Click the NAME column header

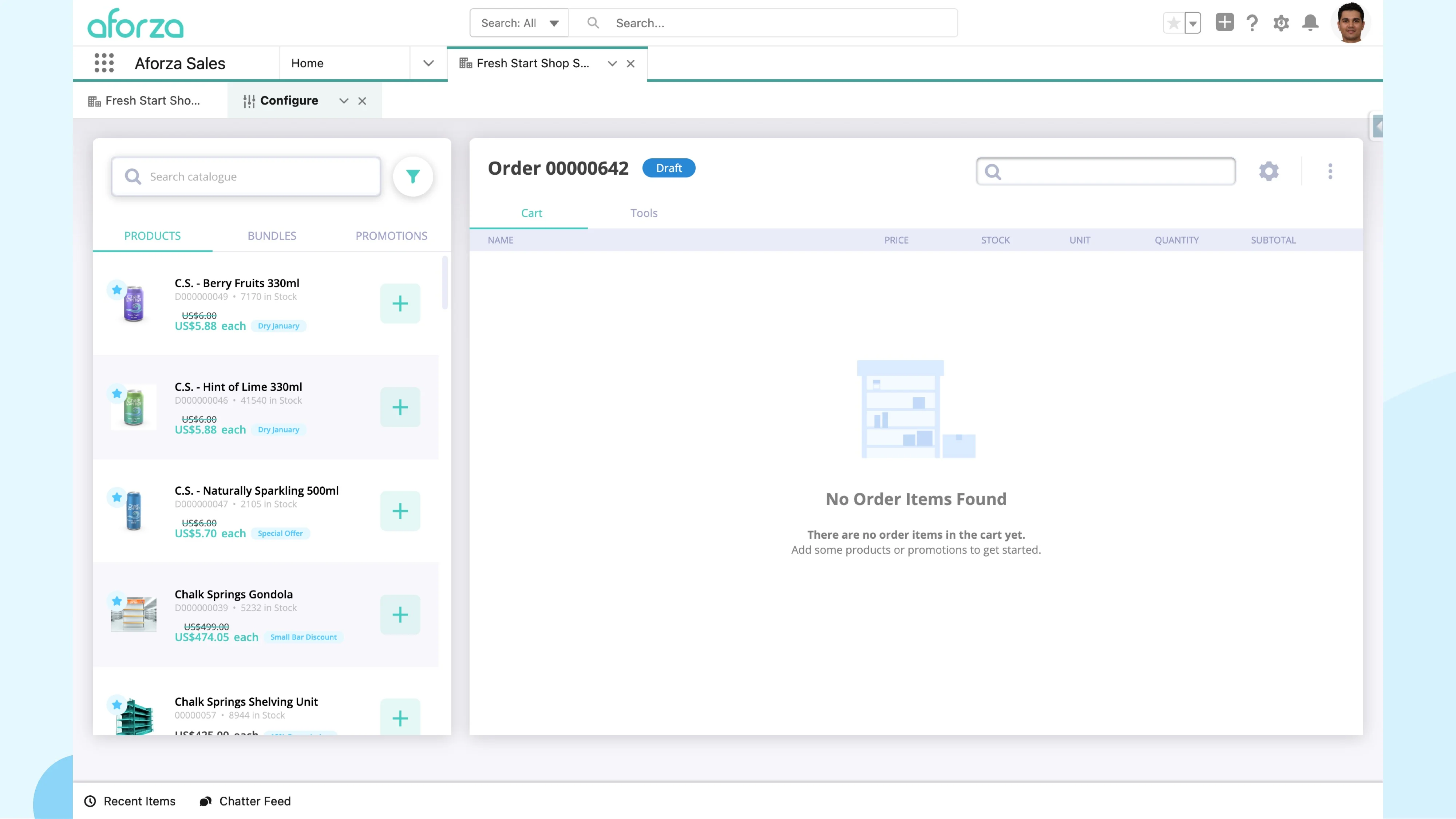coord(501,240)
